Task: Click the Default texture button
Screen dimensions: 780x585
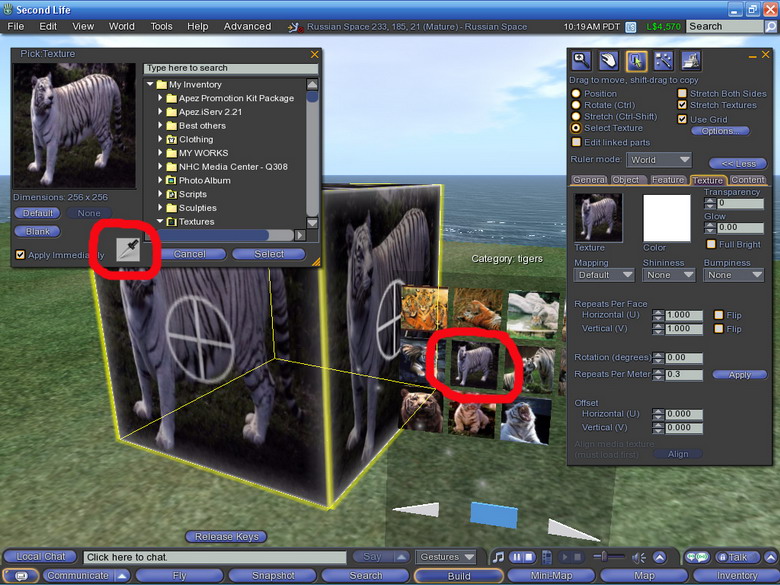Action: [38, 213]
